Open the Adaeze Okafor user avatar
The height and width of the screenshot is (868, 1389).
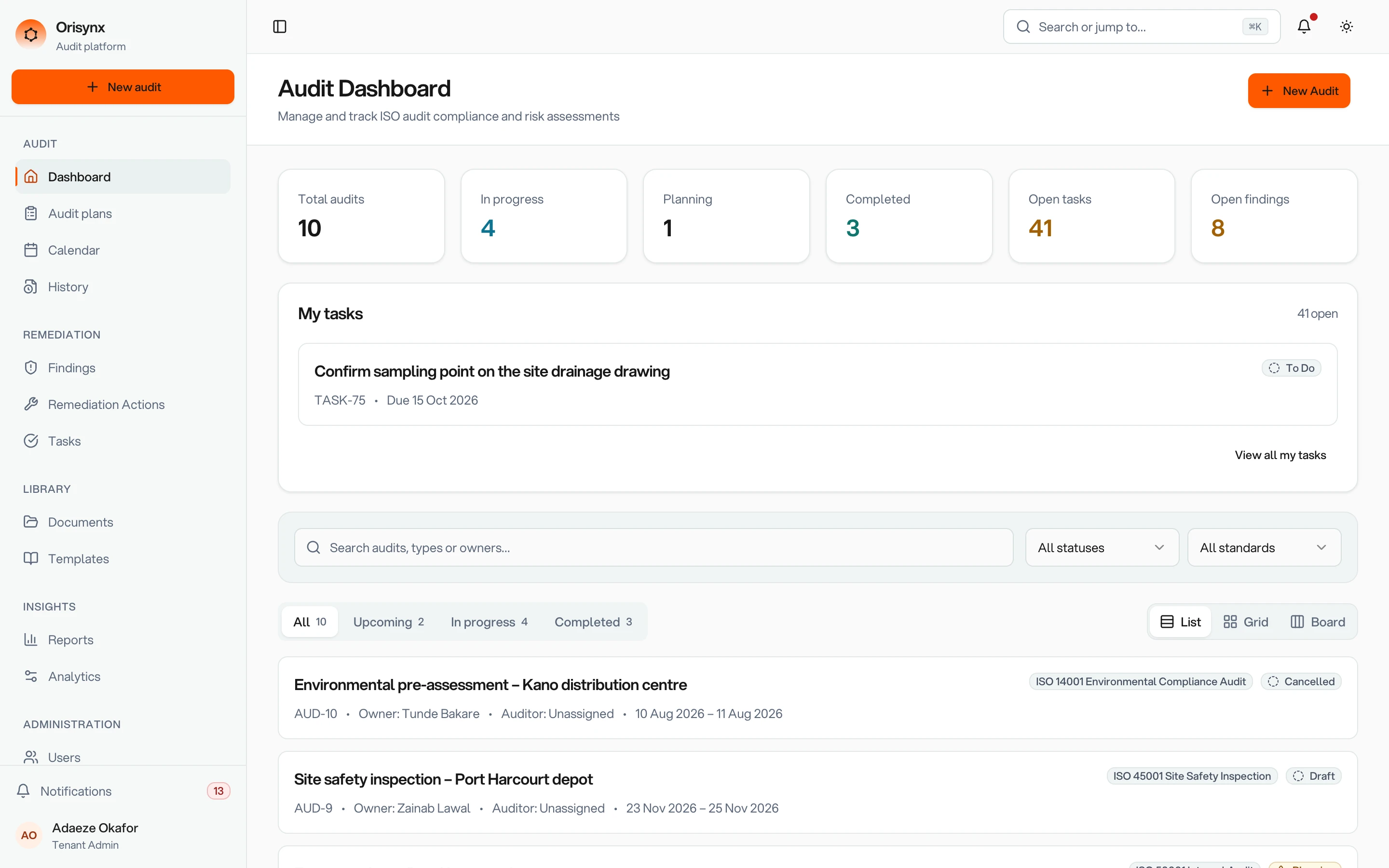coord(29,835)
